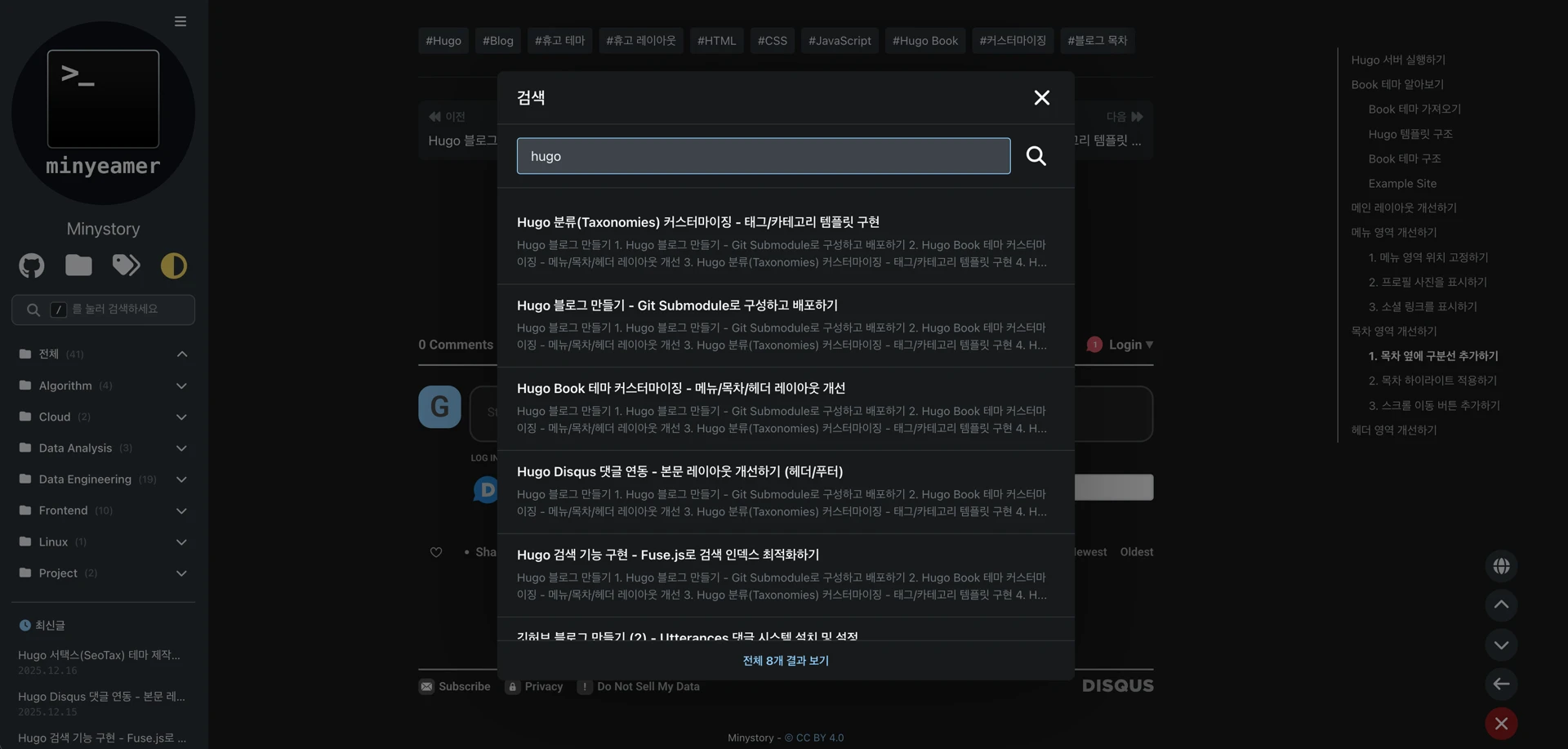The image size is (1568, 749).
Task: Open the Data Engineering category link
Action: (x=85, y=479)
